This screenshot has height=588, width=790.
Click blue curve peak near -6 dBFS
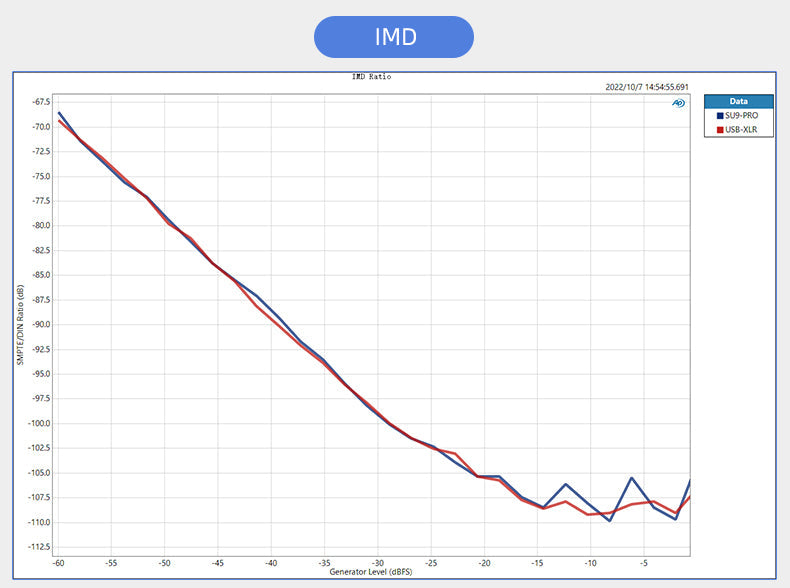pyautogui.click(x=632, y=478)
